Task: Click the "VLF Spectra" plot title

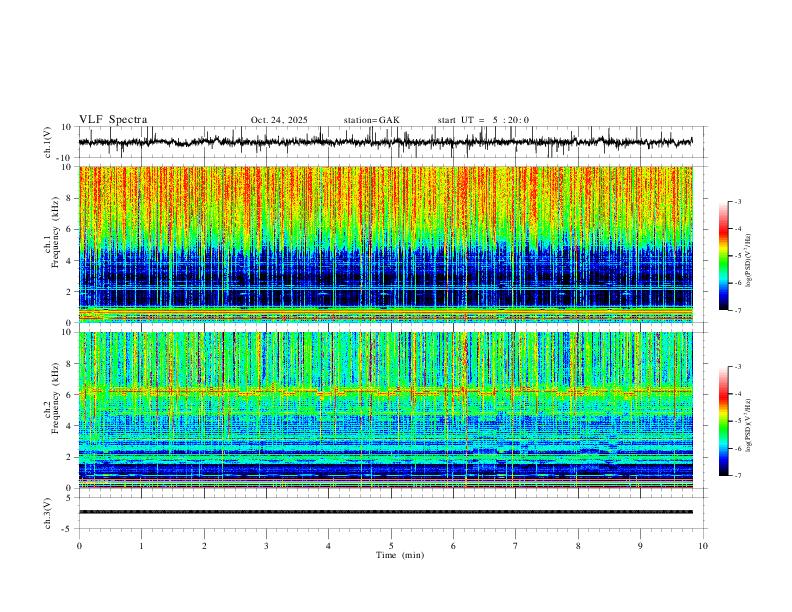Action: point(113,120)
